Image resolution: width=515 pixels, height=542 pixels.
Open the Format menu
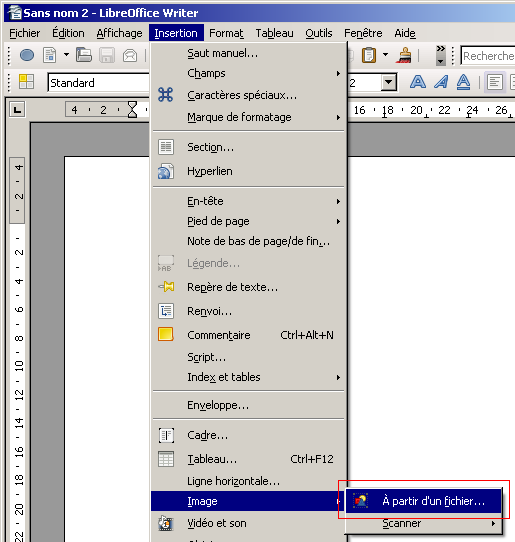(x=226, y=33)
